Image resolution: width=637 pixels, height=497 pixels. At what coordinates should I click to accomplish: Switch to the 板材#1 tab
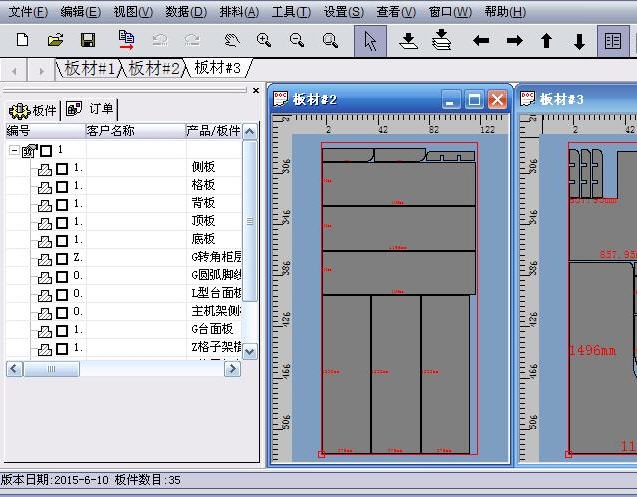click(90, 68)
